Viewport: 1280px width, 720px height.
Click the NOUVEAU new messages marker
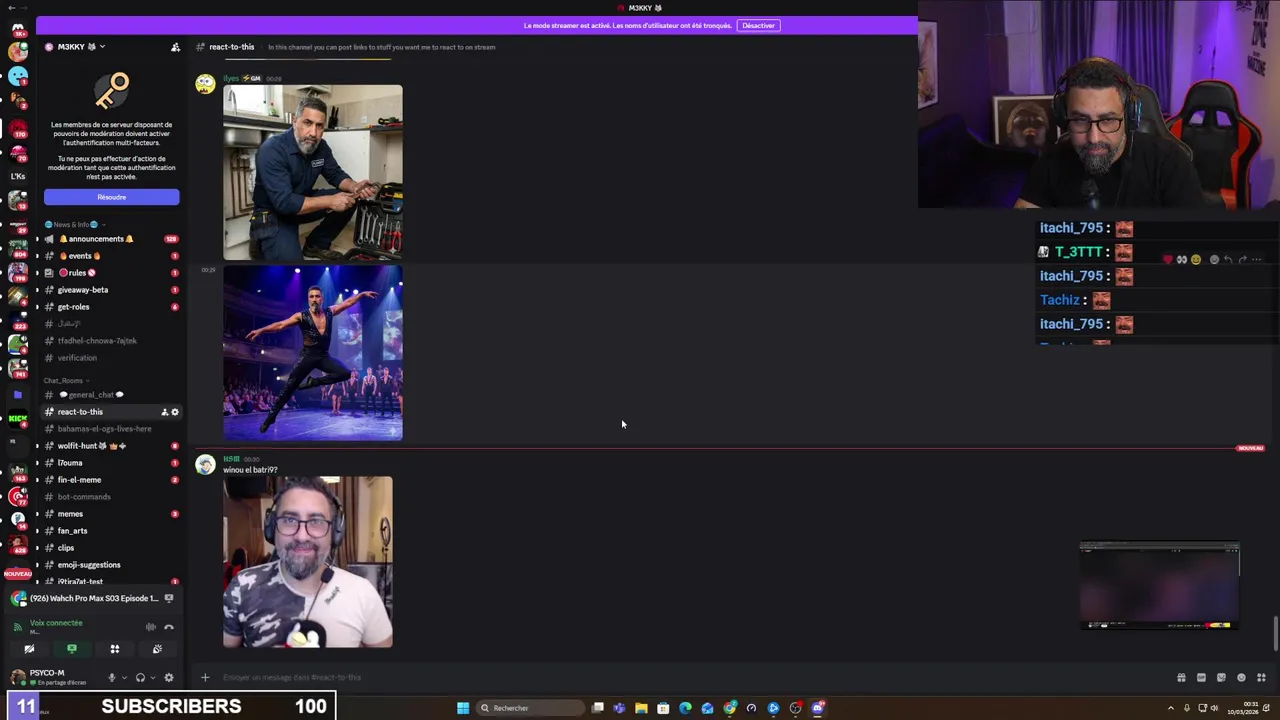[1250, 448]
